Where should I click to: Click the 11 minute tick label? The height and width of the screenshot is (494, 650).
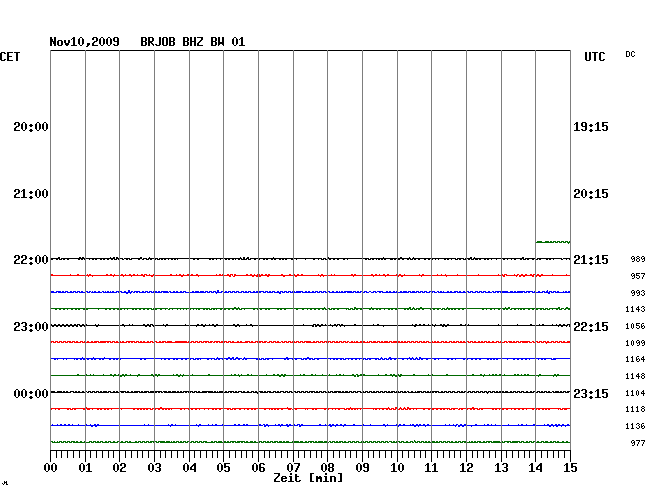(431, 468)
